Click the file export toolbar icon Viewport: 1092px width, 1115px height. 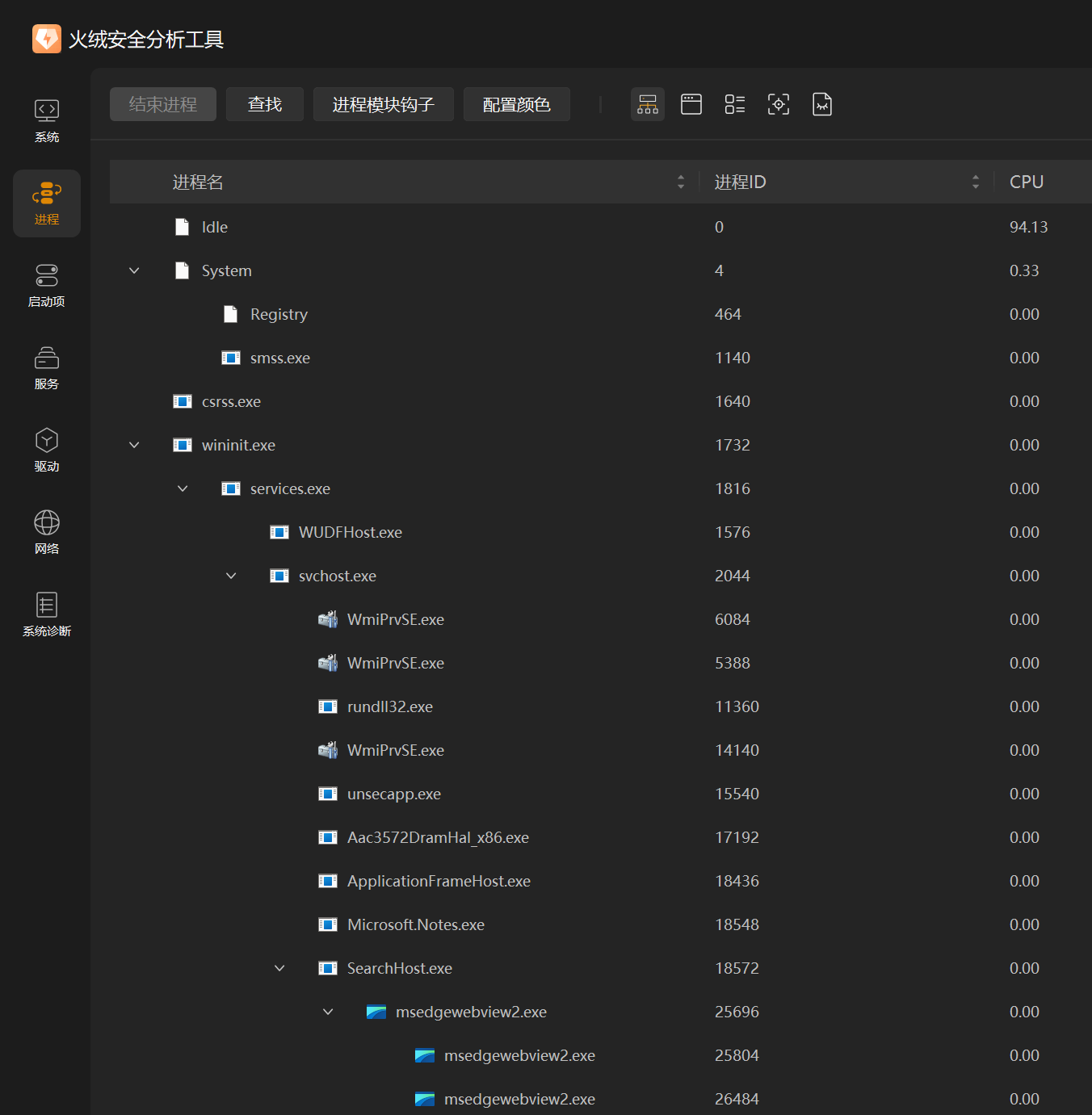(822, 104)
